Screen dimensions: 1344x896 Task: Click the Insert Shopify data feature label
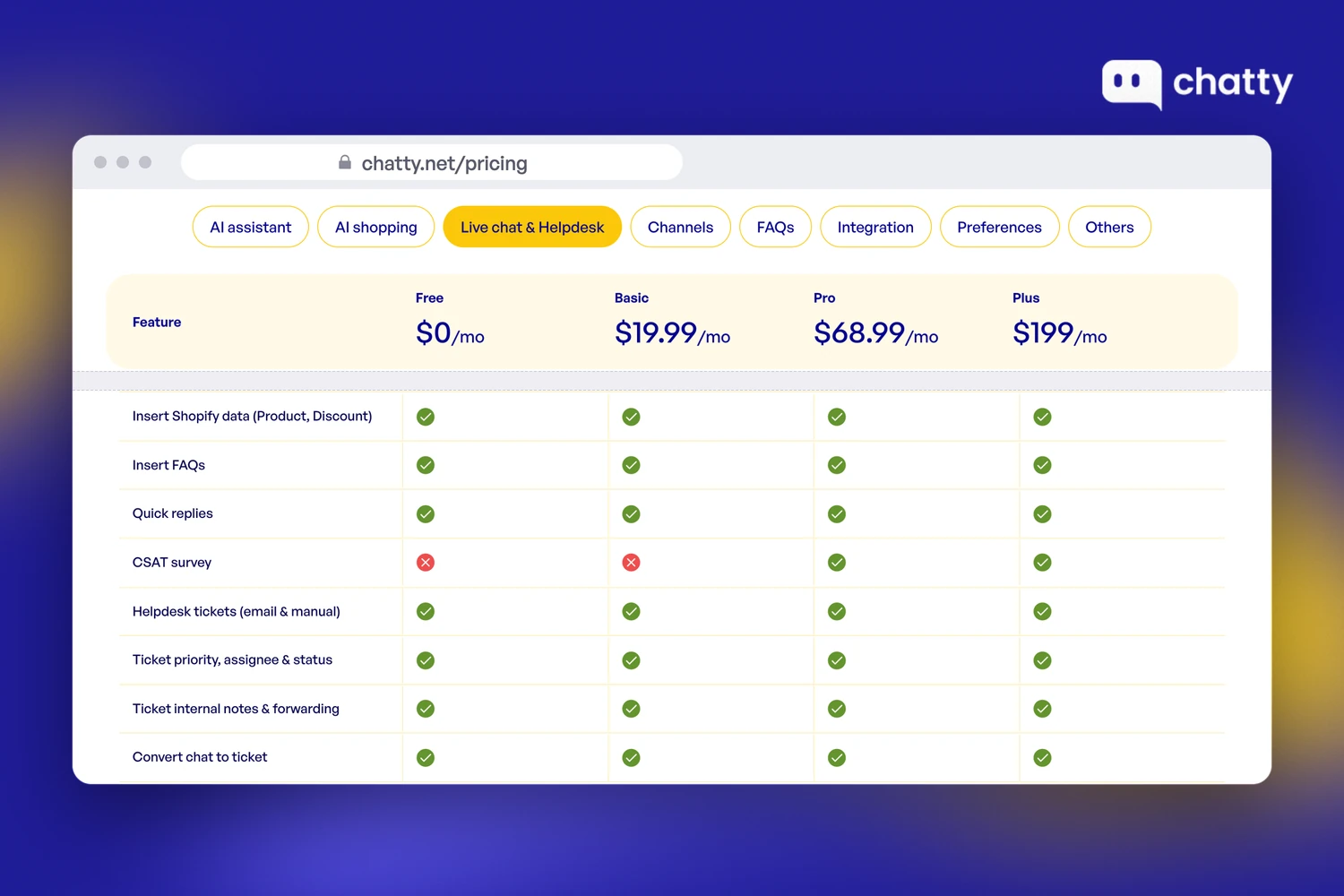pos(252,417)
